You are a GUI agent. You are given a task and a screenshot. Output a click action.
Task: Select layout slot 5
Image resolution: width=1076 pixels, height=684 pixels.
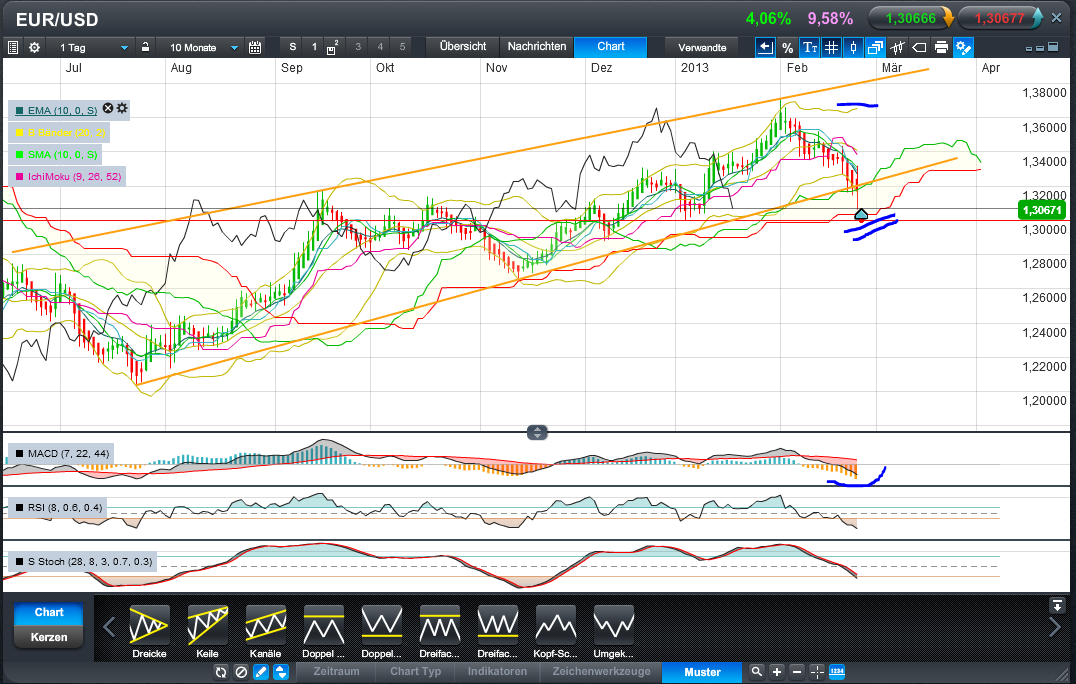click(x=402, y=47)
